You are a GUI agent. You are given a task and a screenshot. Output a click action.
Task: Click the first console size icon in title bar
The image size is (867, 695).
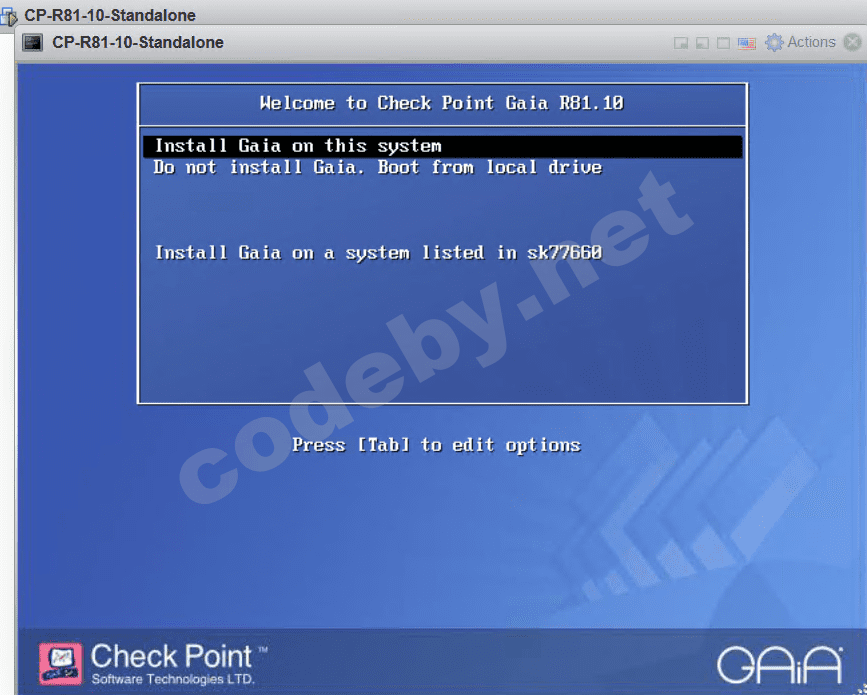681,43
